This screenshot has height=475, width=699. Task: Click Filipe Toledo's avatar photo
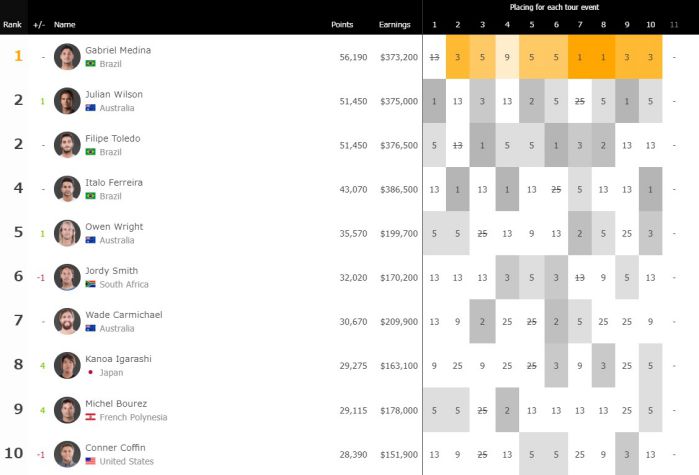[x=67, y=145]
